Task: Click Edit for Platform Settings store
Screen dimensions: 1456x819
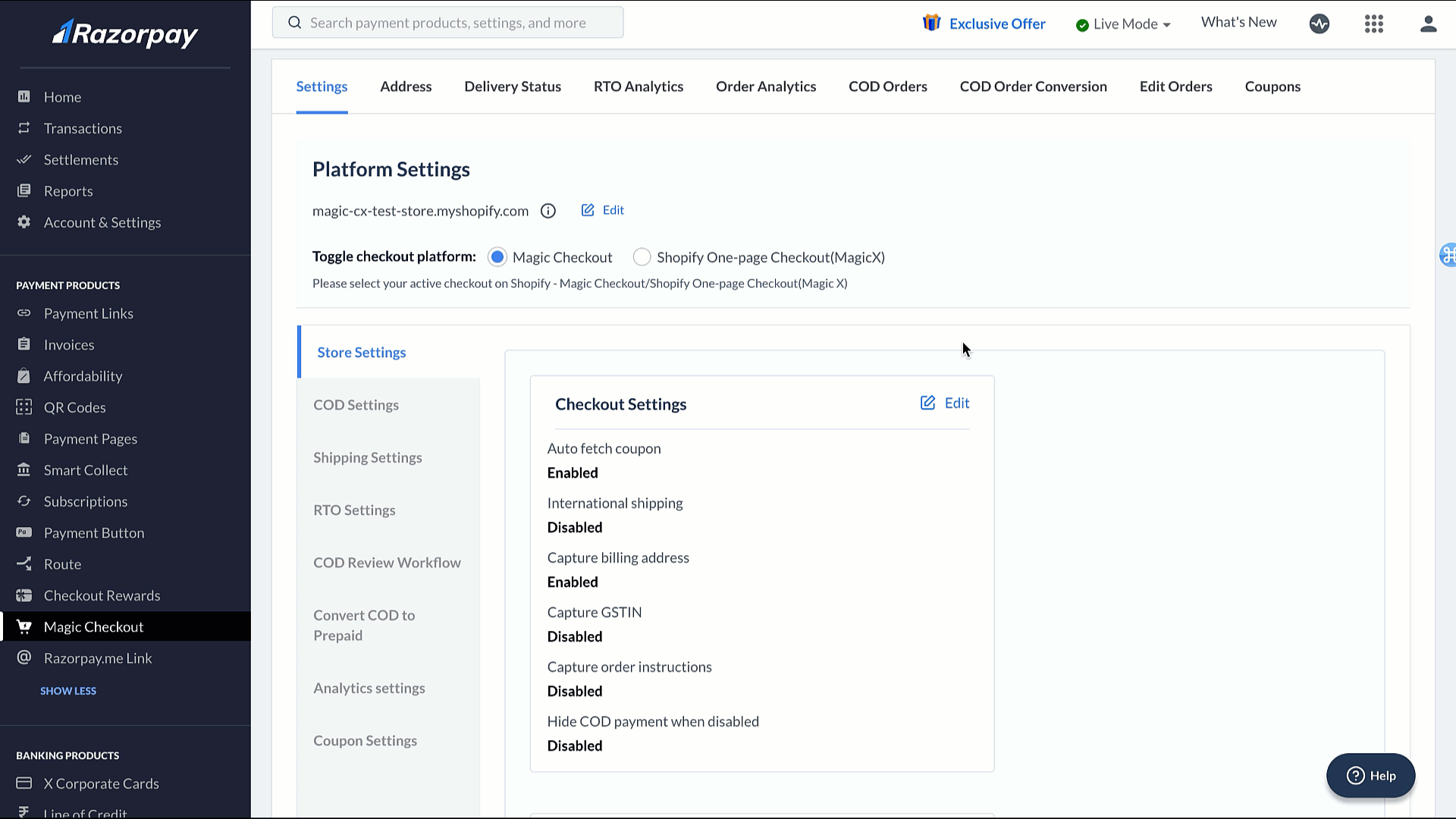Action: pos(601,210)
